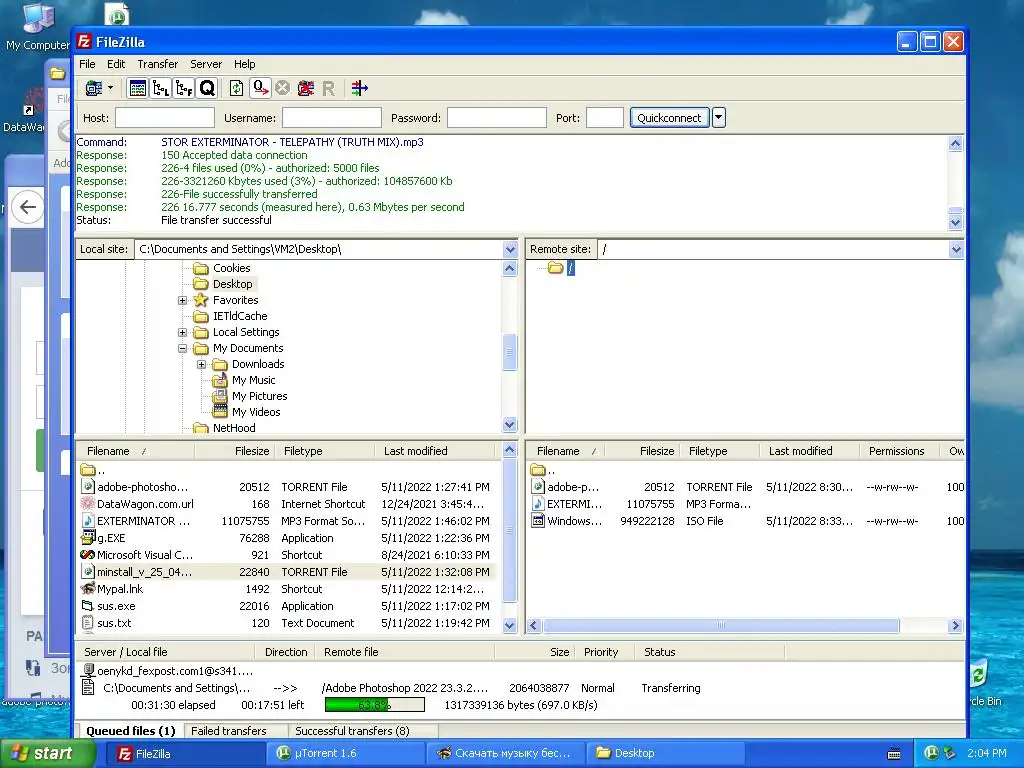This screenshot has width=1024, height=768.
Task: Toggle processing of the transfer queue
Action: pos(261,88)
